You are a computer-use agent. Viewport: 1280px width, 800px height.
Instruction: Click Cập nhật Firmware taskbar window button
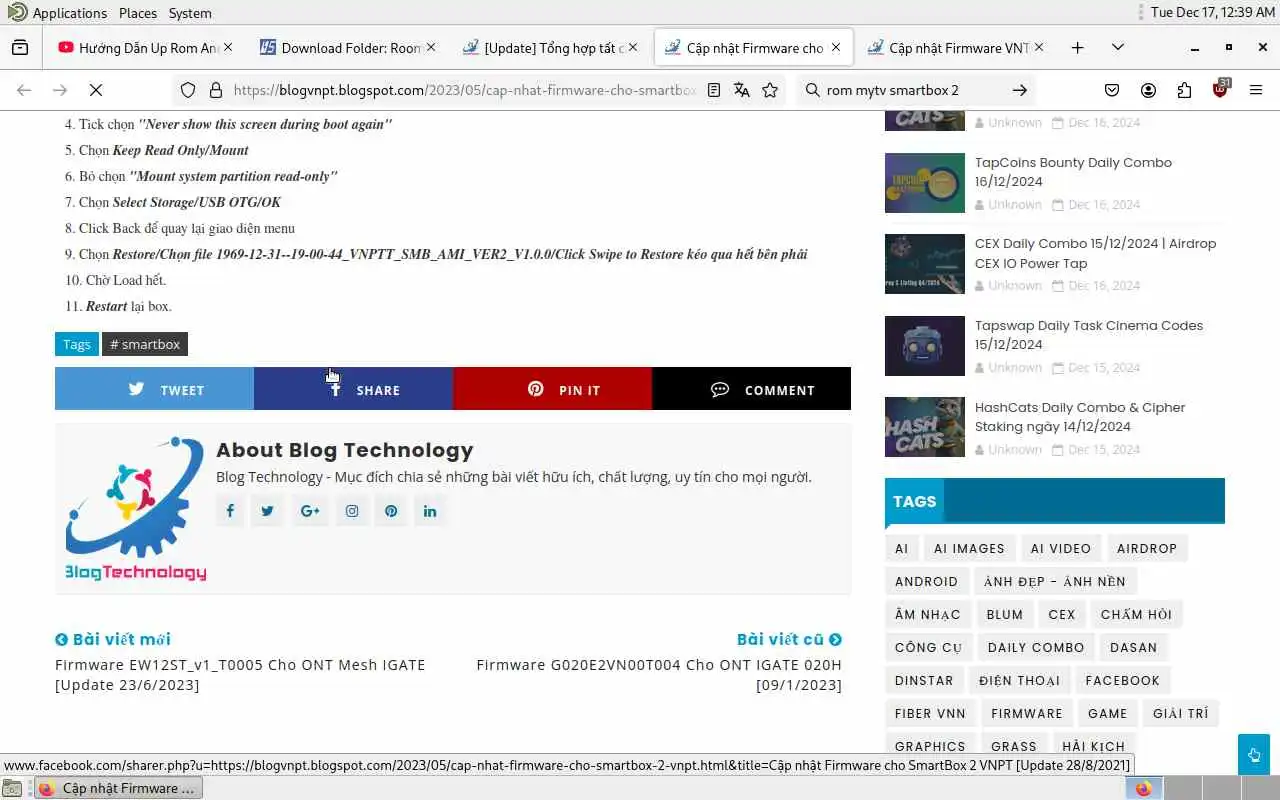pyautogui.click(x=118, y=788)
